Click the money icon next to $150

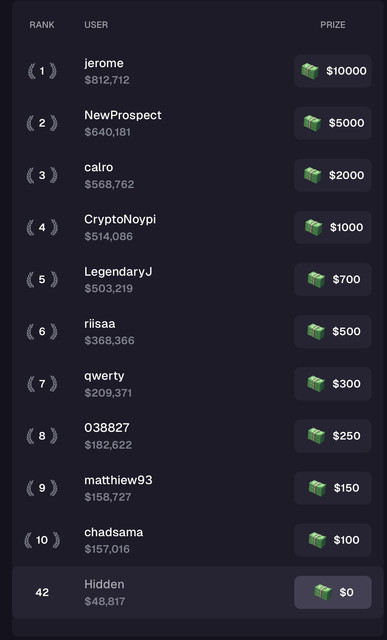click(x=317, y=488)
